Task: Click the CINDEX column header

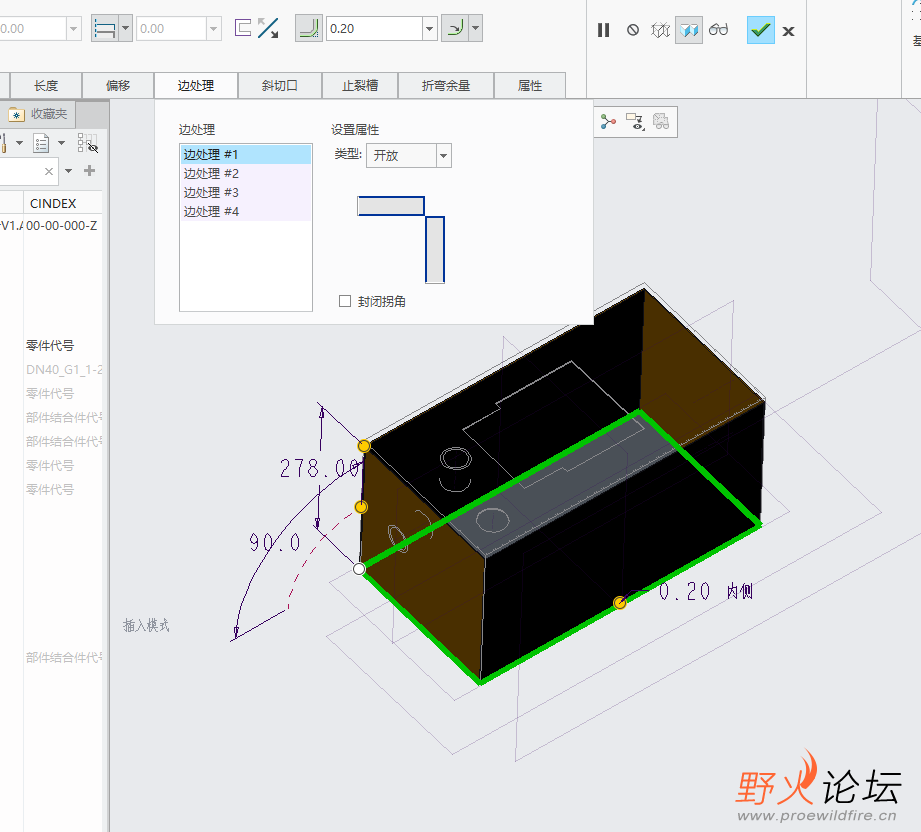Action: (x=53, y=203)
